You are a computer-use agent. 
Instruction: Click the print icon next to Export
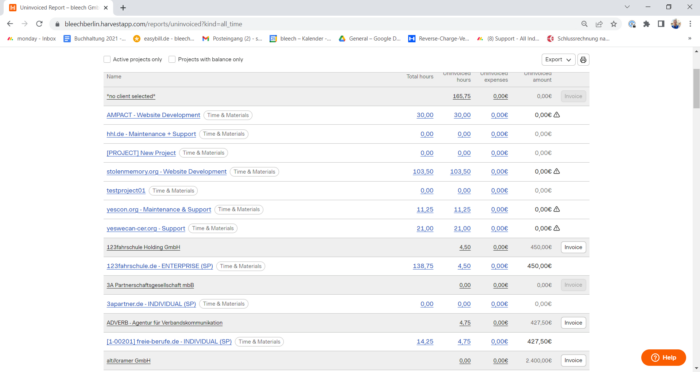tap(583, 59)
